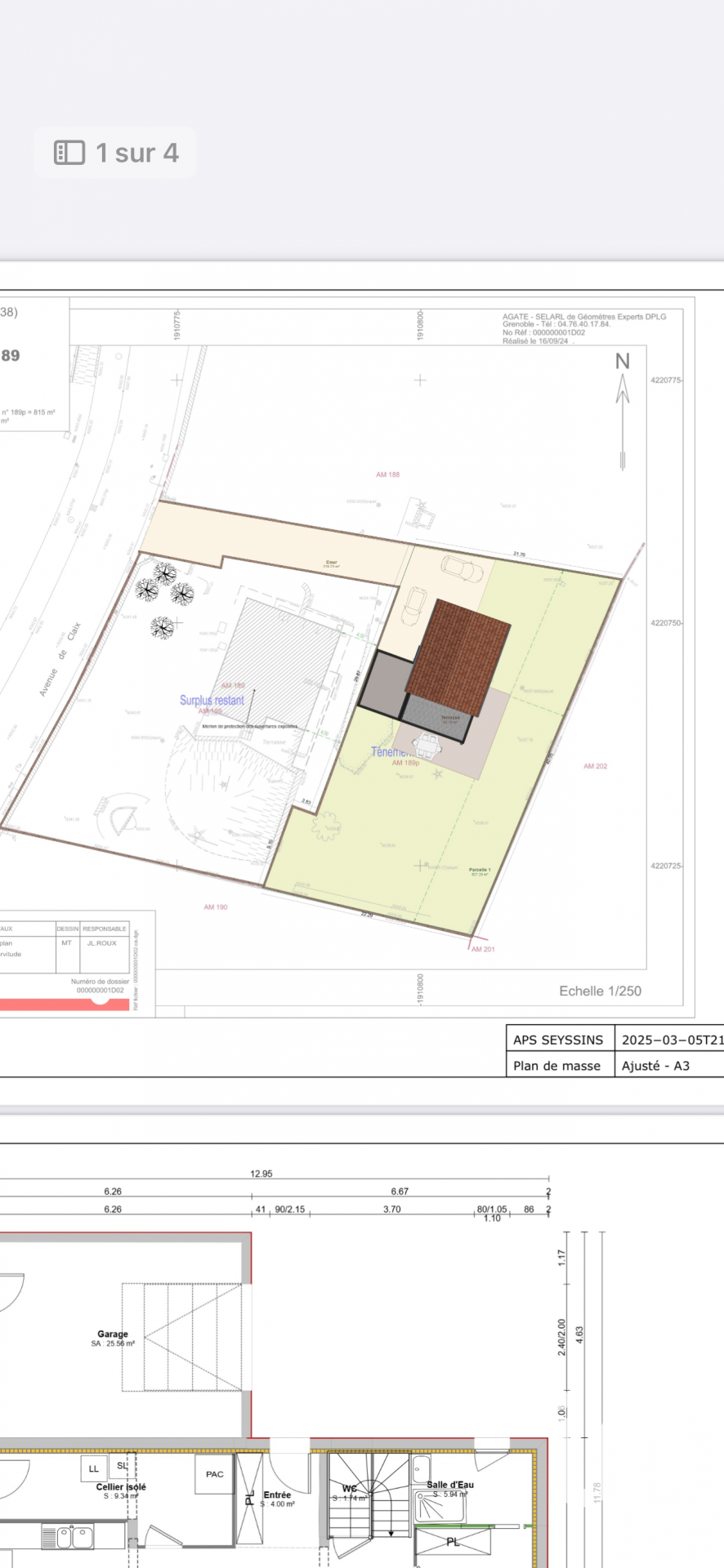Click the PAC unit box
724x1568 pixels.
point(214,1474)
